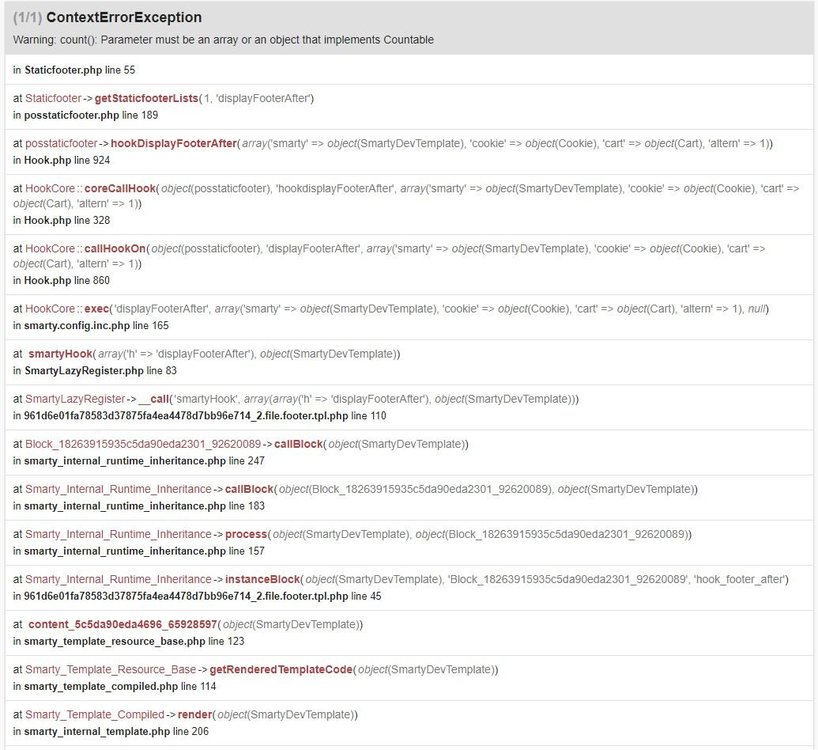Select the hookDisplayFooterAfter method name
The height and width of the screenshot is (750, 818).
174,143
